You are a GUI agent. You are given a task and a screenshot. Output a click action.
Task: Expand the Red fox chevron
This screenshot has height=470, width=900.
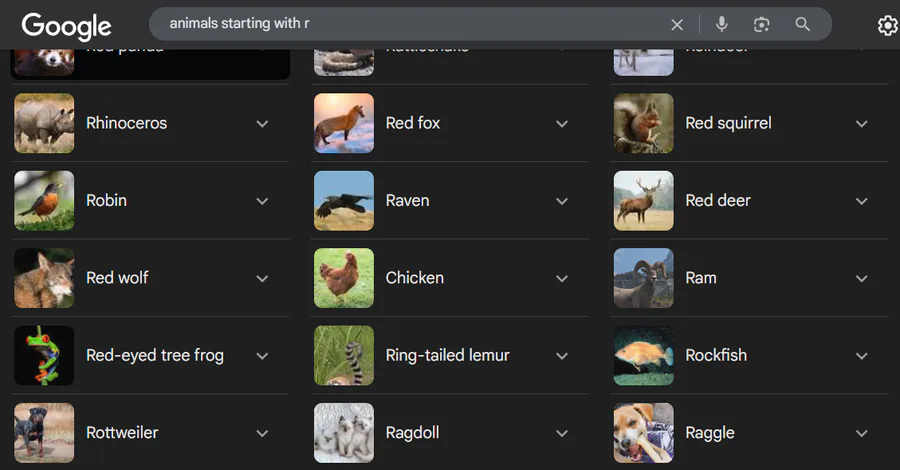pos(562,124)
